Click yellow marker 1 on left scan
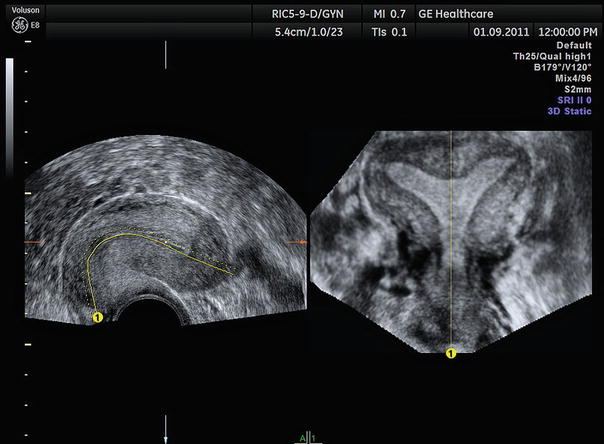 click(97, 316)
